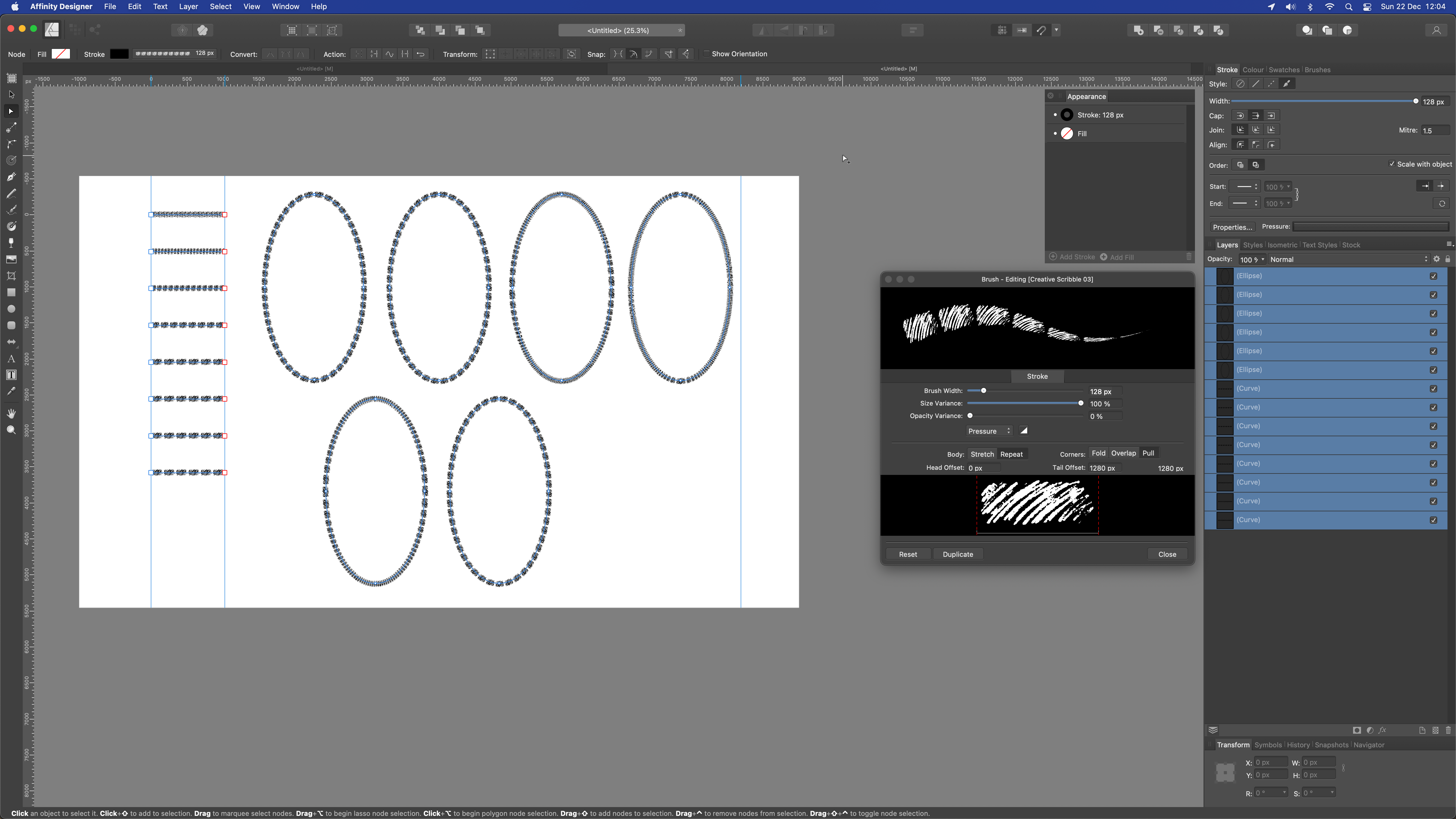The height and width of the screenshot is (819, 1456).
Task: Open the Layer menu
Action: pyautogui.click(x=188, y=7)
